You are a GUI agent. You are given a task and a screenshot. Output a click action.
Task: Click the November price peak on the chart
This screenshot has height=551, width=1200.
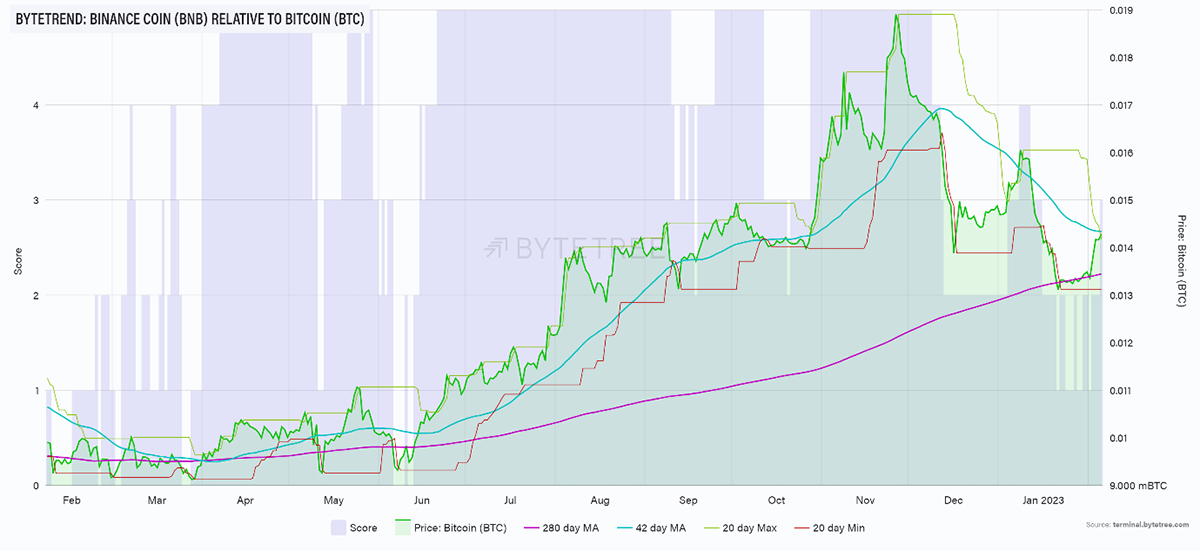coord(897,17)
